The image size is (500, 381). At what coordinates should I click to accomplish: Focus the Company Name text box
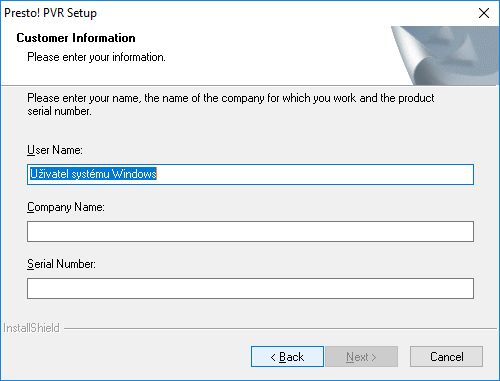250,231
